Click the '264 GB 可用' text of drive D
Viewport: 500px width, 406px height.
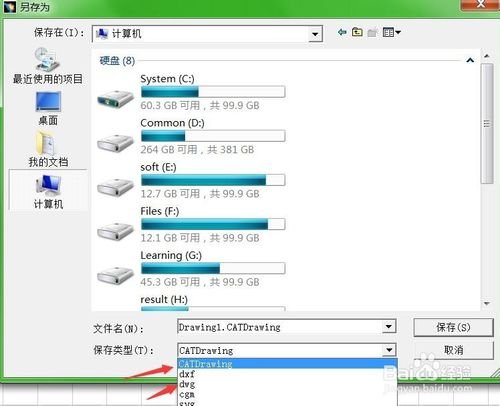(169, 149)
